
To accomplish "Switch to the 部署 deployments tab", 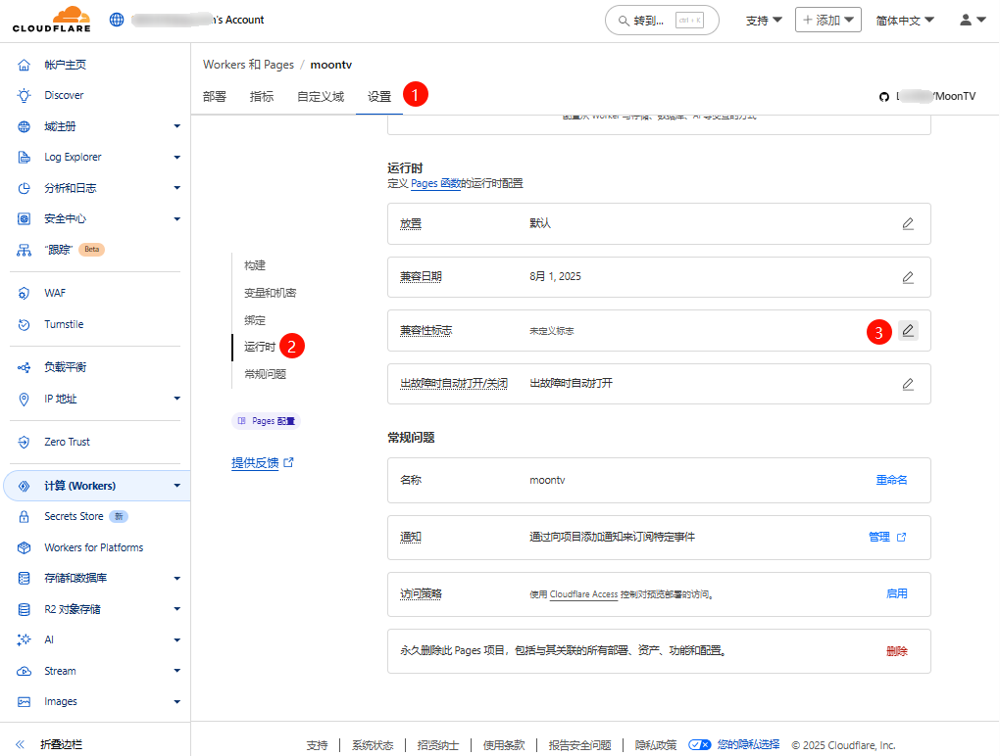I will pyautogui.click(x=214, y=97).
